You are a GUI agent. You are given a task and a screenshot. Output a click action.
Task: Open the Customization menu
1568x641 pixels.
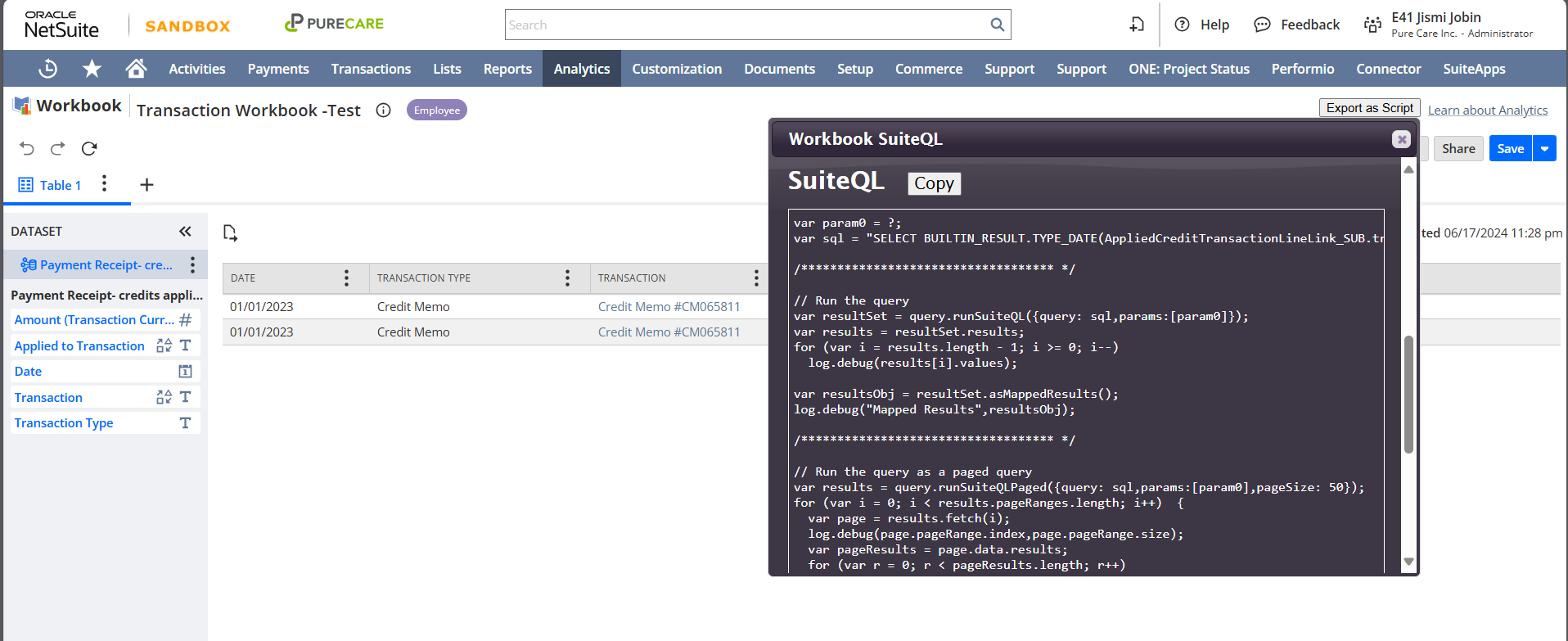[676, 69]
